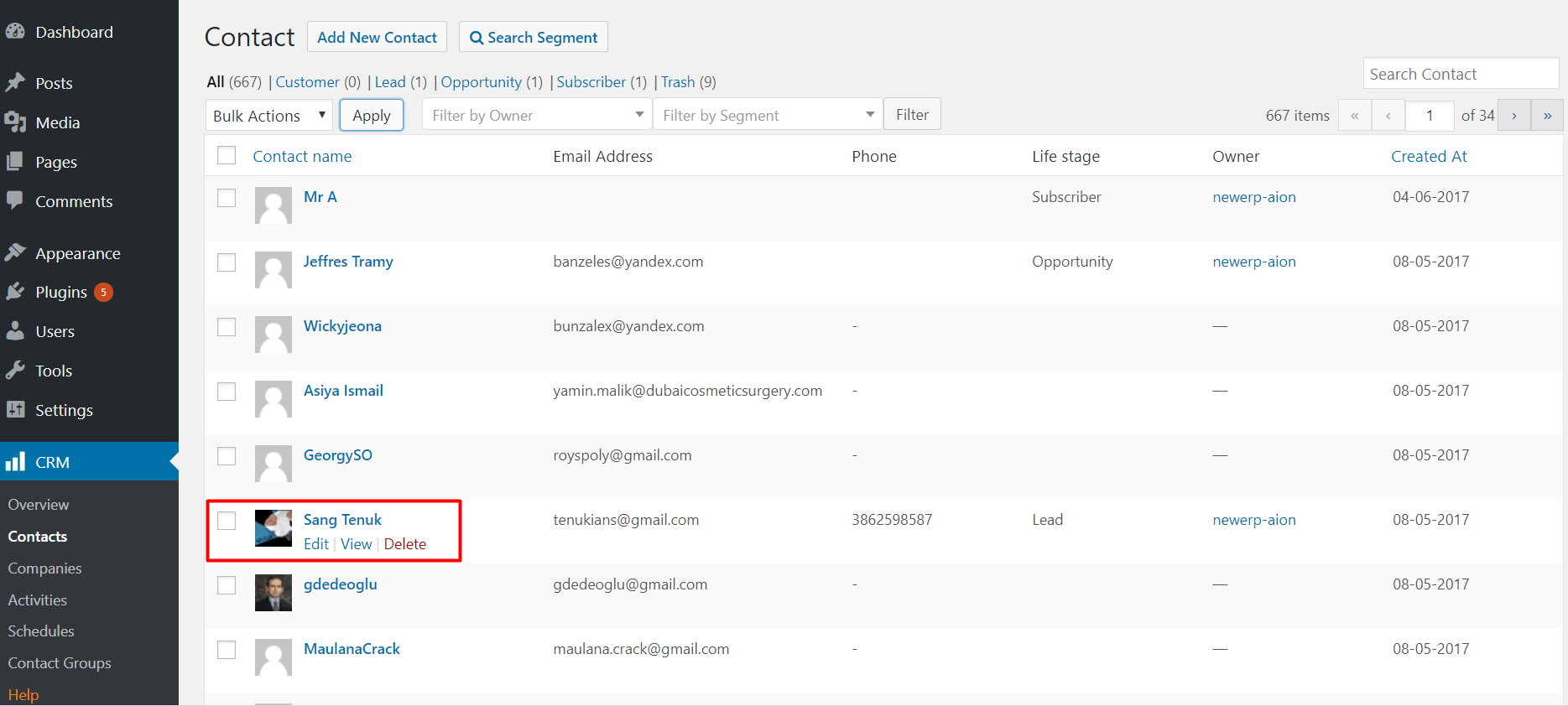
Task: View the Sang Tenuk contact
Action: [356, 544]
